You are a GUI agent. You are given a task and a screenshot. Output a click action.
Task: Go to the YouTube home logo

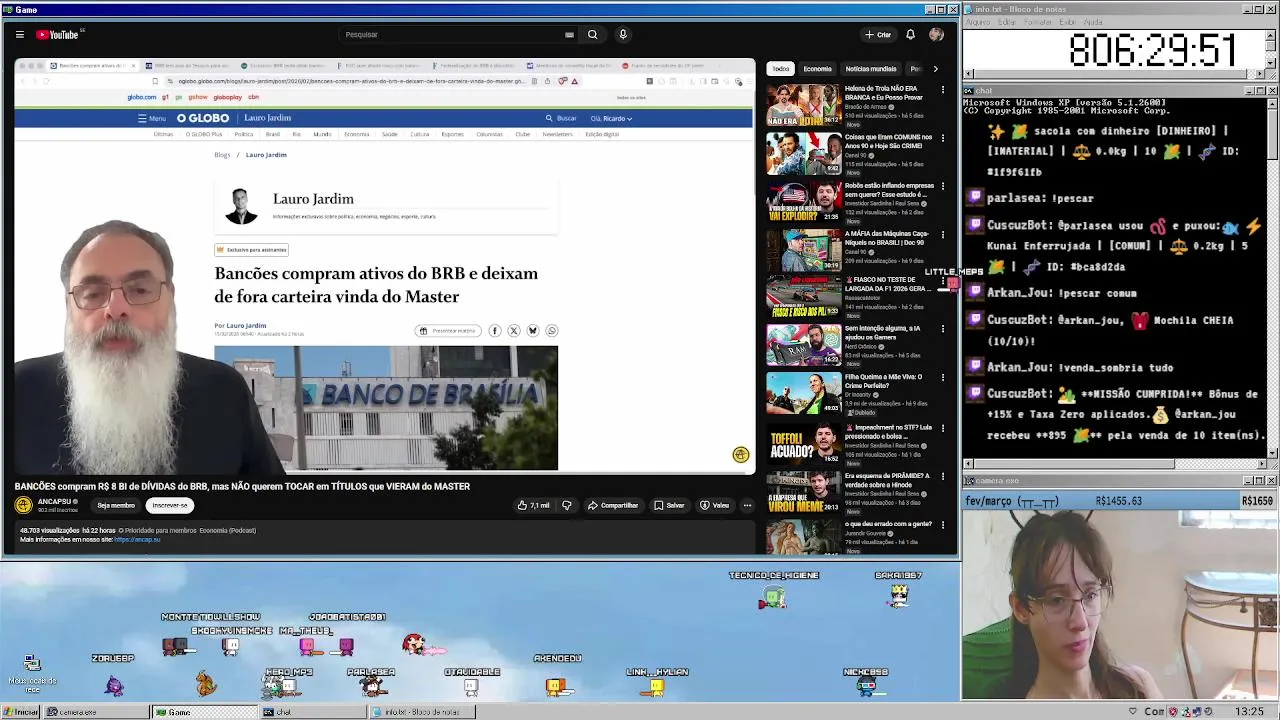click(57, 34)
